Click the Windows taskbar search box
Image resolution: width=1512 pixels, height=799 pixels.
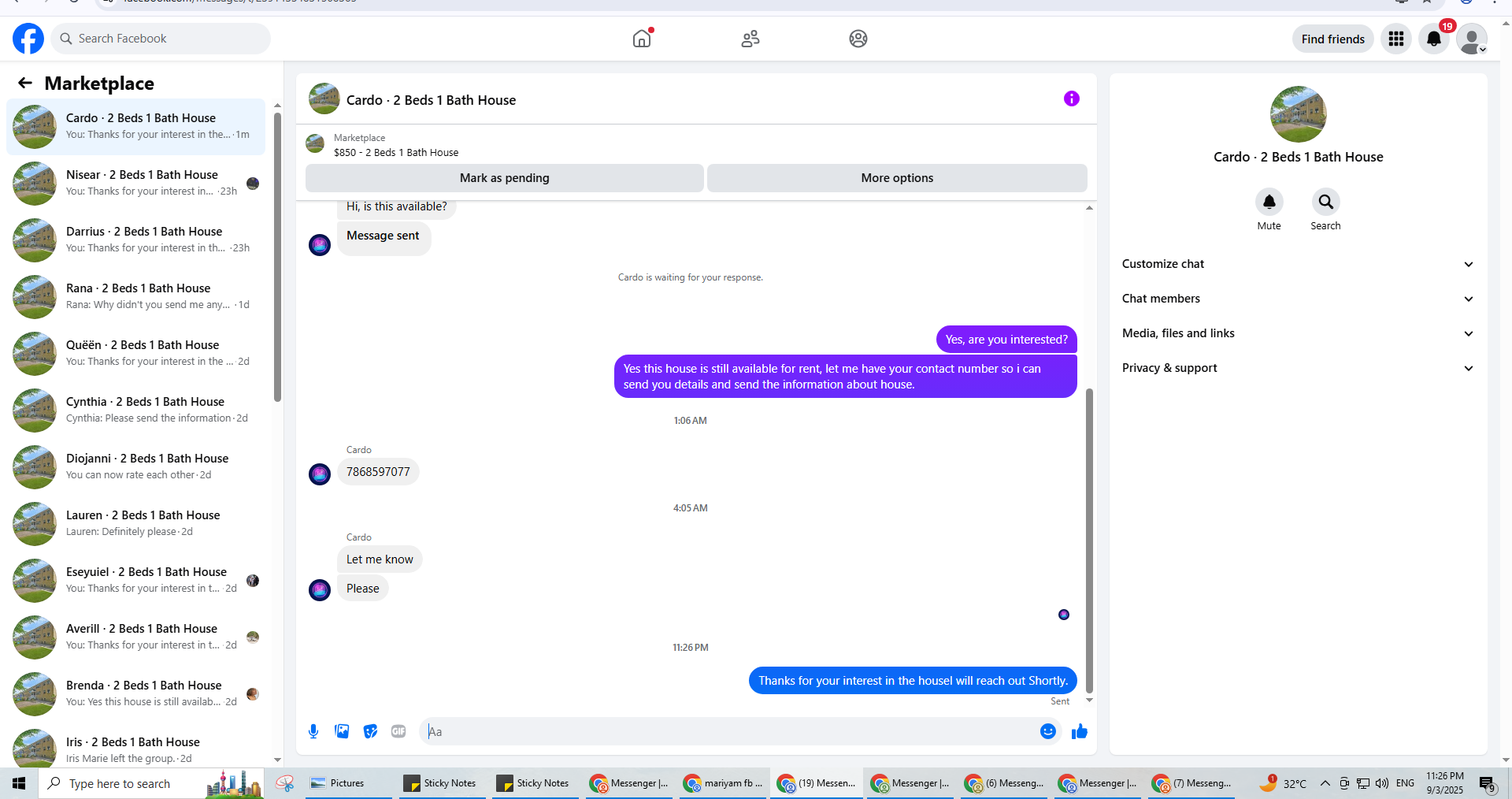(151, 783)
